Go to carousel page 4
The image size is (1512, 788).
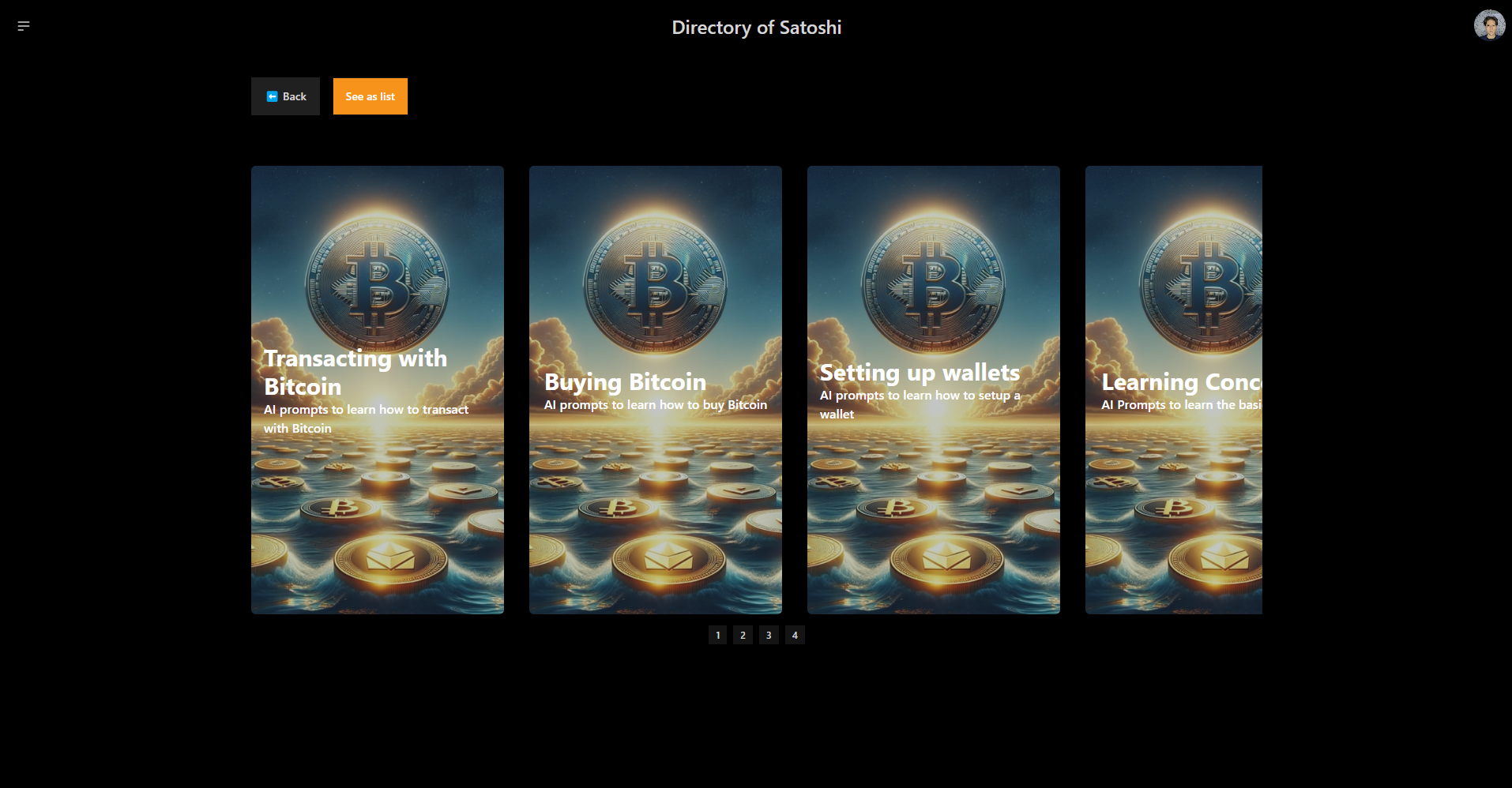pos(795,635)
